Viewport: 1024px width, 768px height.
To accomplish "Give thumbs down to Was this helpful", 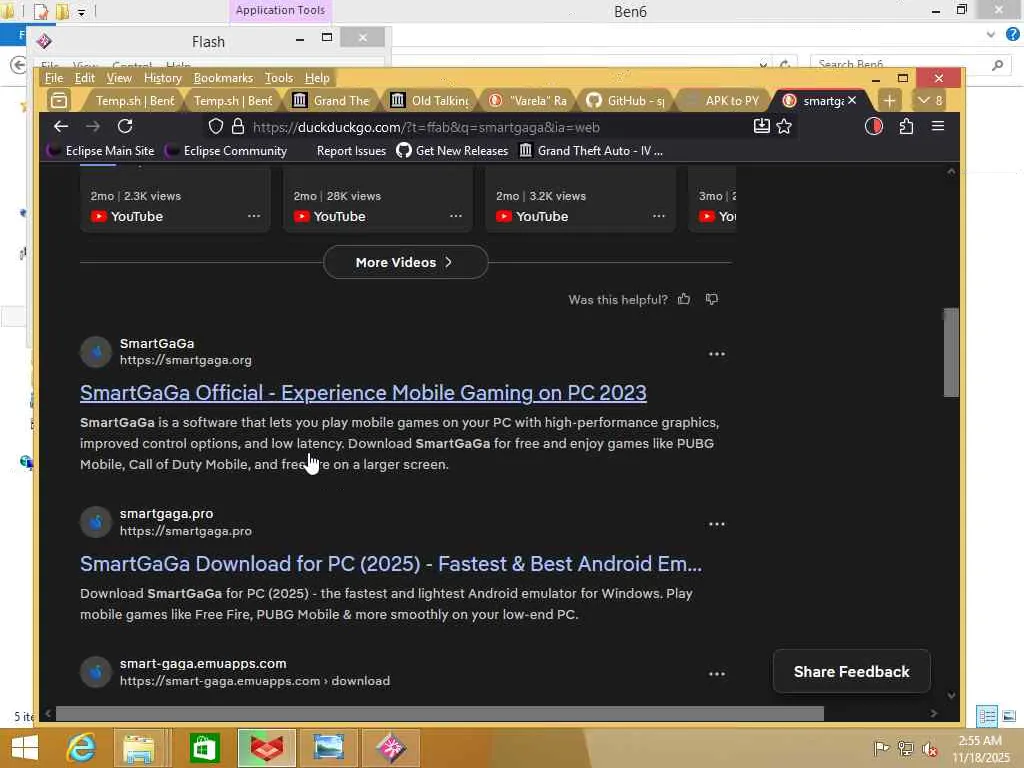I will [712, 299].
